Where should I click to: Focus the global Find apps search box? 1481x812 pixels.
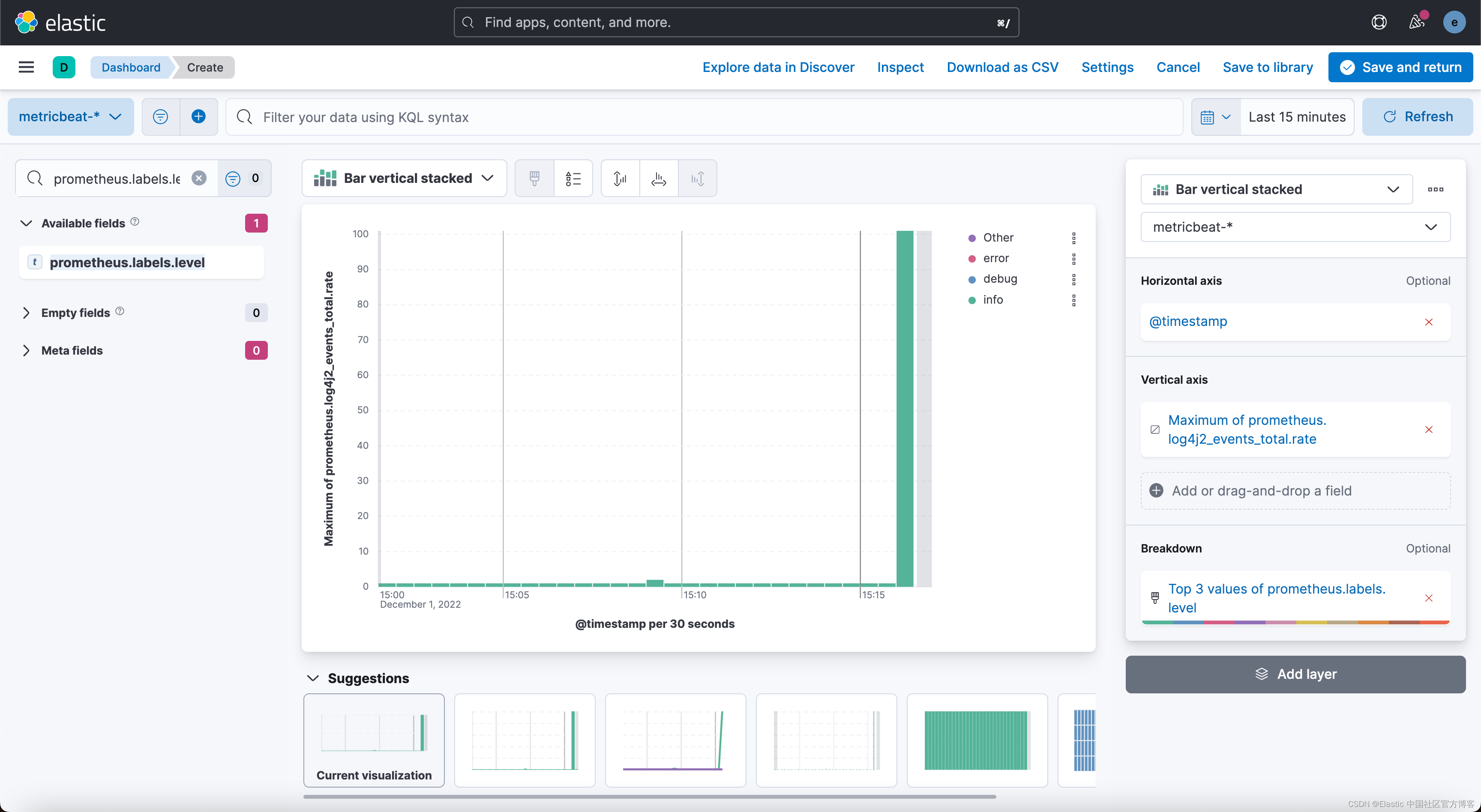(x=736, y=22)
